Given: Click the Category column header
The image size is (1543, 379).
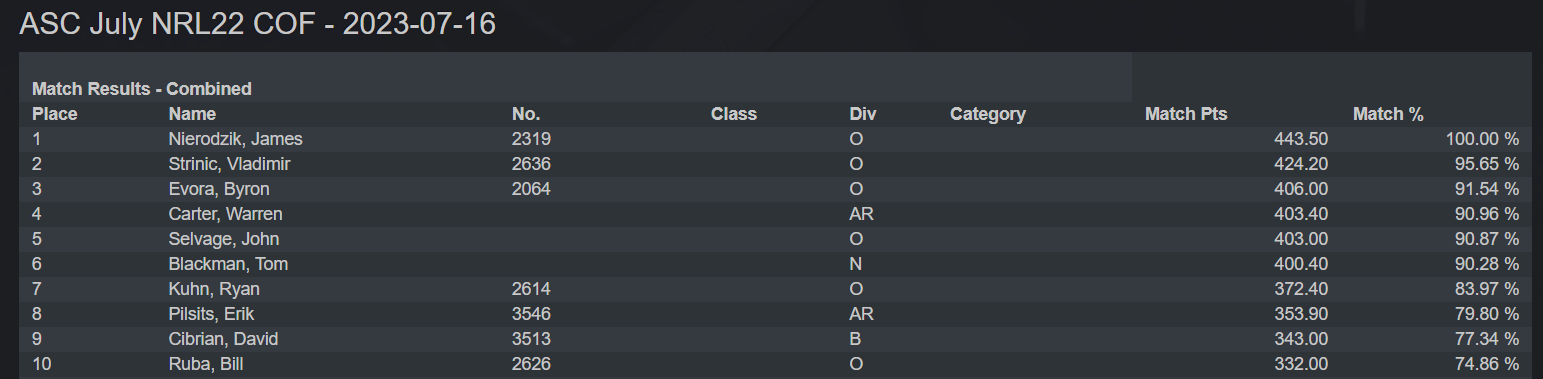Looking at the screenshot, I should [988, 114].
